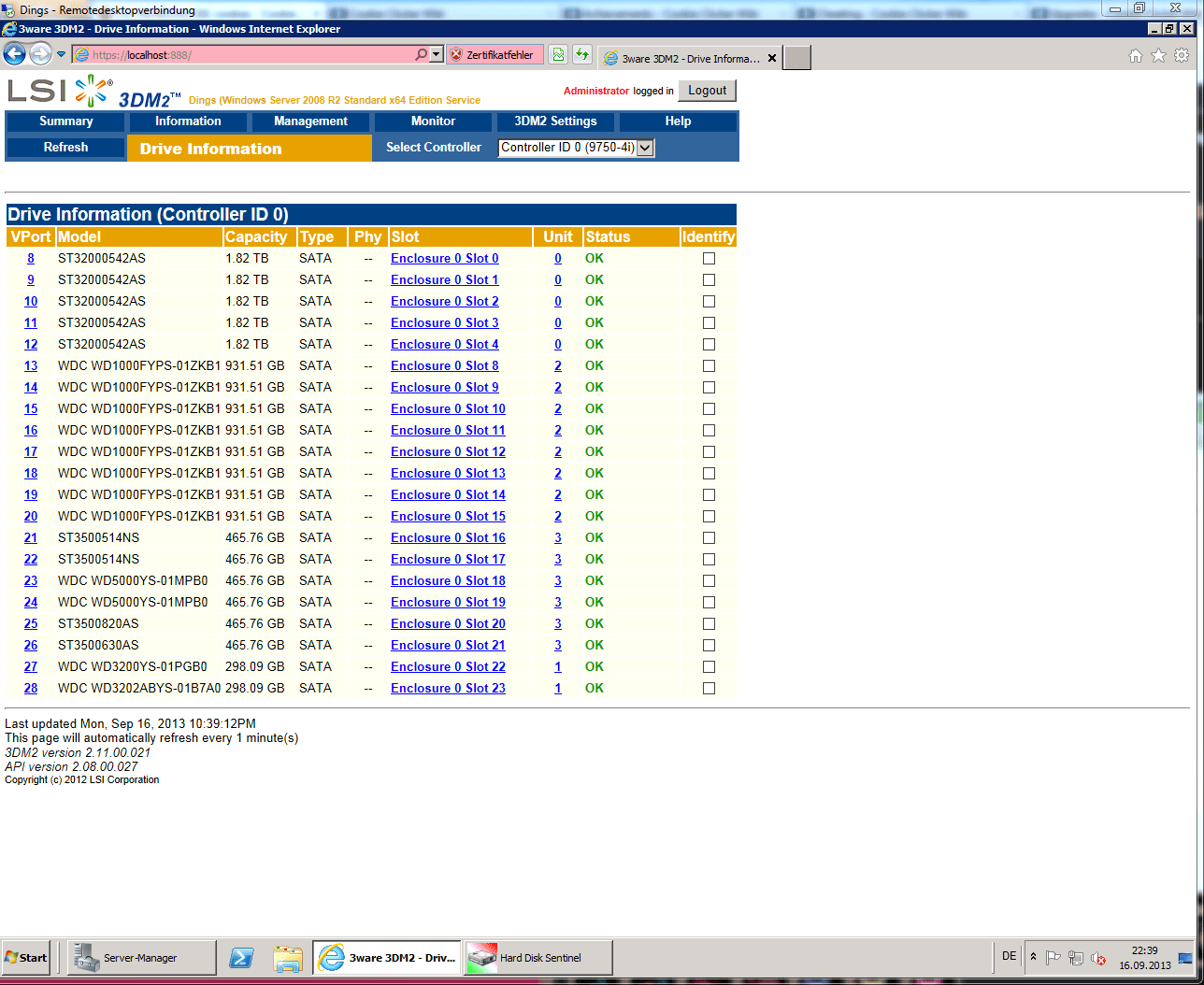Enable Identify for VPort 13

pos(709,366)
